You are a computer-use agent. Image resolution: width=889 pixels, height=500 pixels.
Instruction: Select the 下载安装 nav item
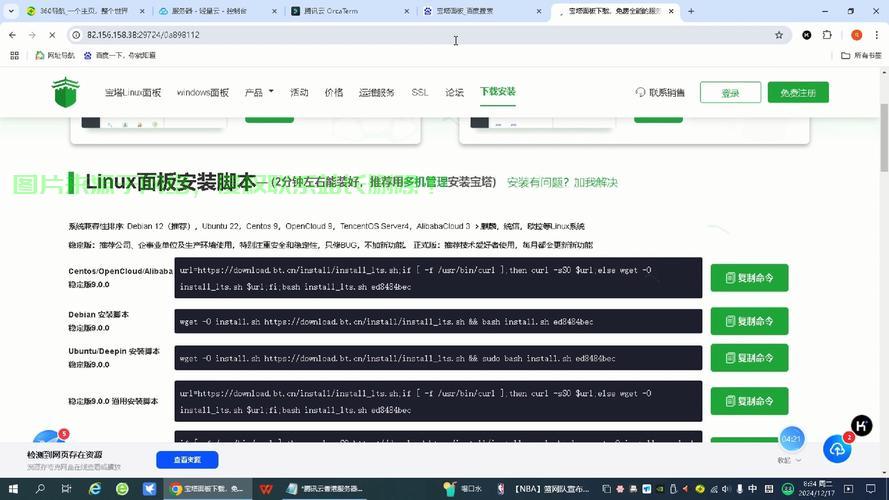498,91
